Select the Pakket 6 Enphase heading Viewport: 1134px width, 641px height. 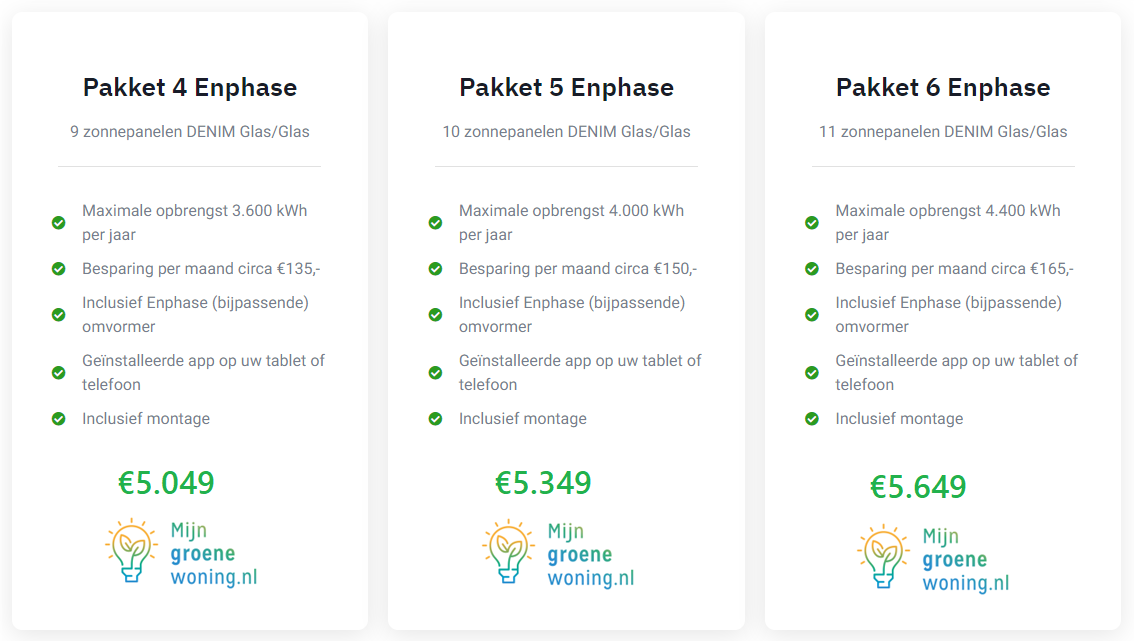(x=943, y=87)
